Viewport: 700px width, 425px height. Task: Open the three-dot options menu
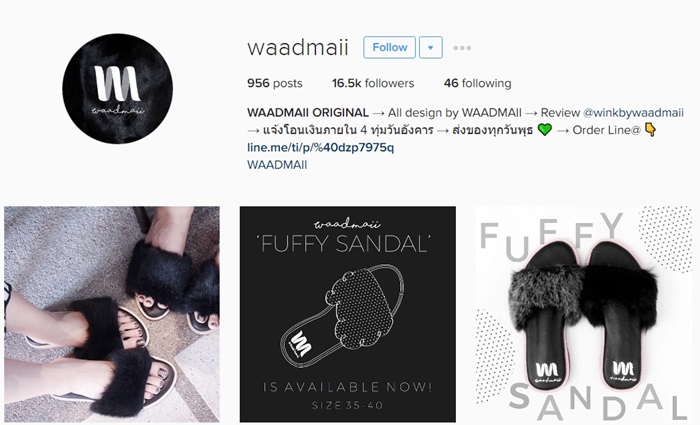(462, 48)
